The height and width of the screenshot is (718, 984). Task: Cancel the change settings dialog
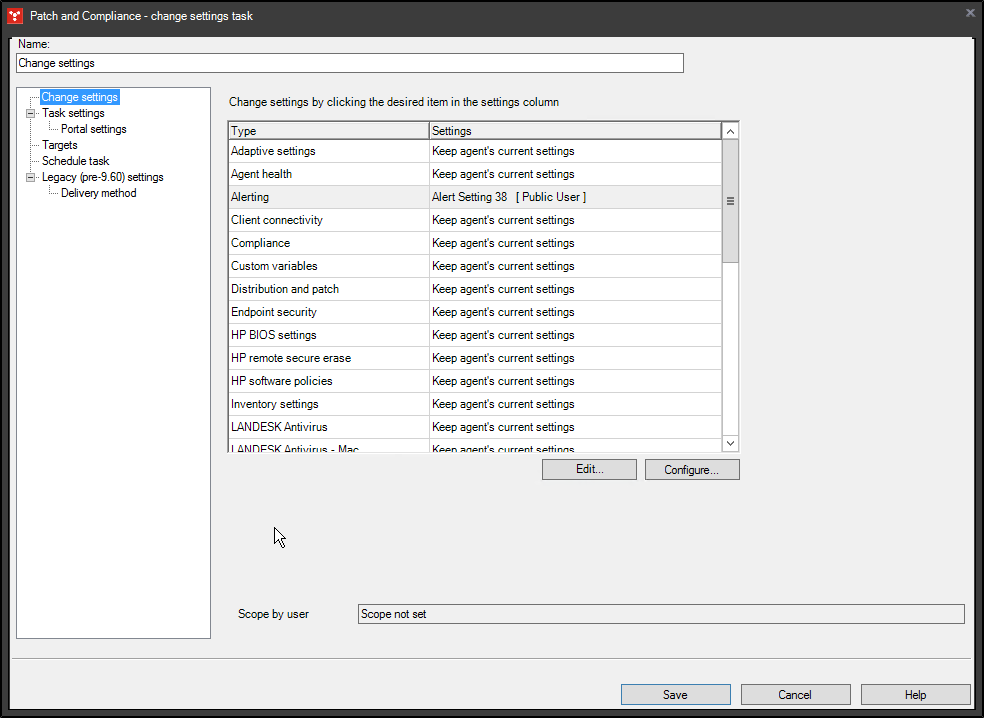coord(795,695)
